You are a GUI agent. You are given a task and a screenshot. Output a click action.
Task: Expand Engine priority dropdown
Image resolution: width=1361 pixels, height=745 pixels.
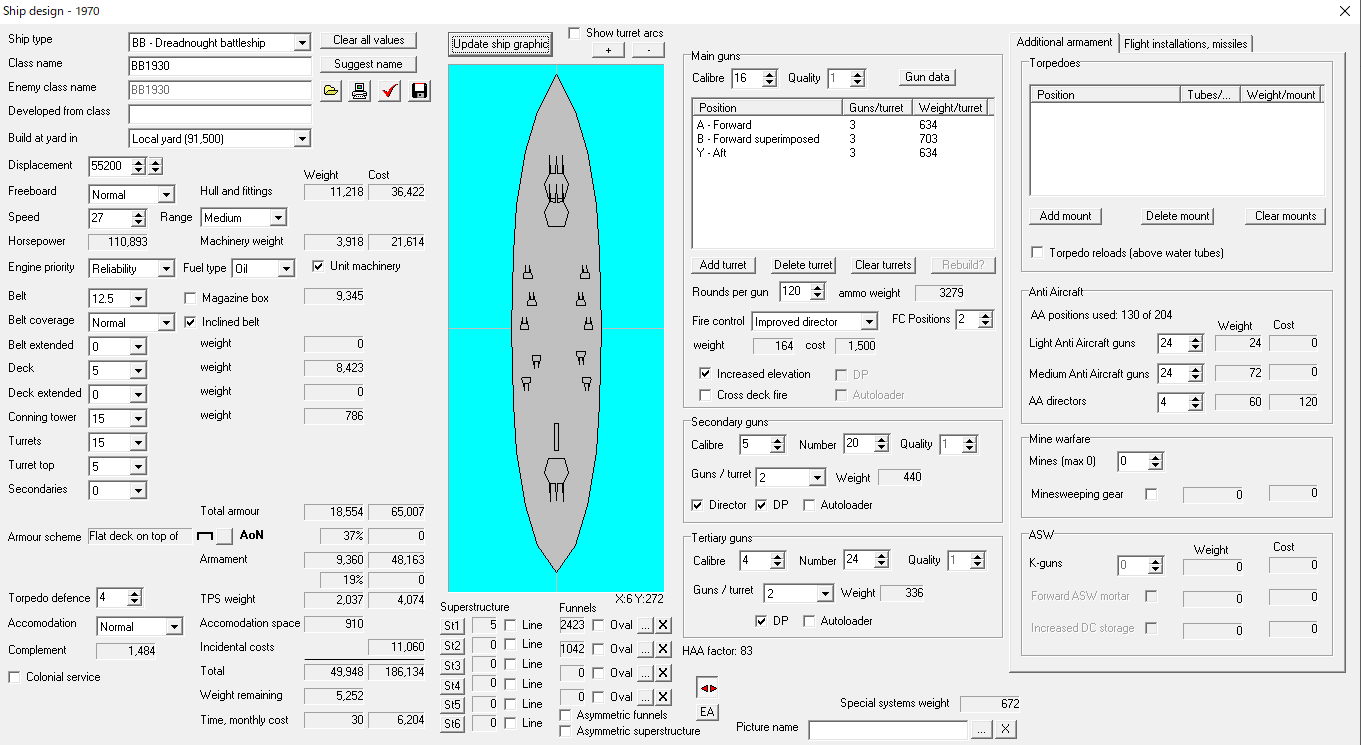[x=166, y=269]
